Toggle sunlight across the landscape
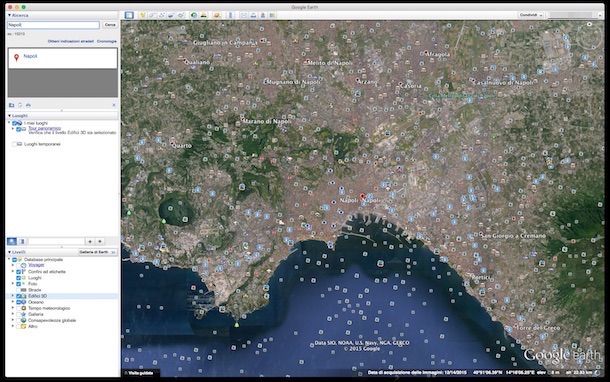610x382 pixels. click(x=203, y=15)
